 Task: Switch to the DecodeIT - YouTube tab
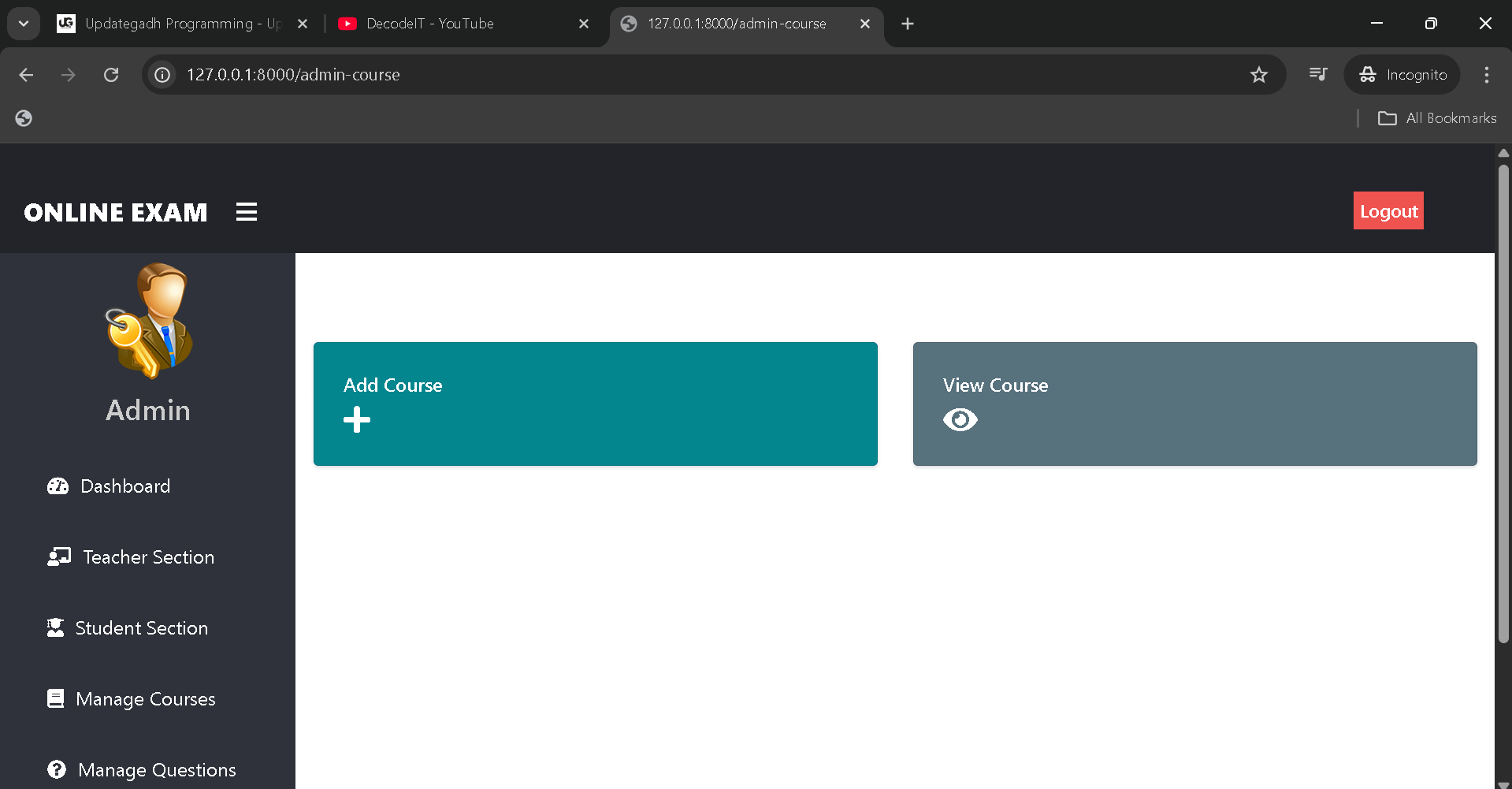[429, 23]
